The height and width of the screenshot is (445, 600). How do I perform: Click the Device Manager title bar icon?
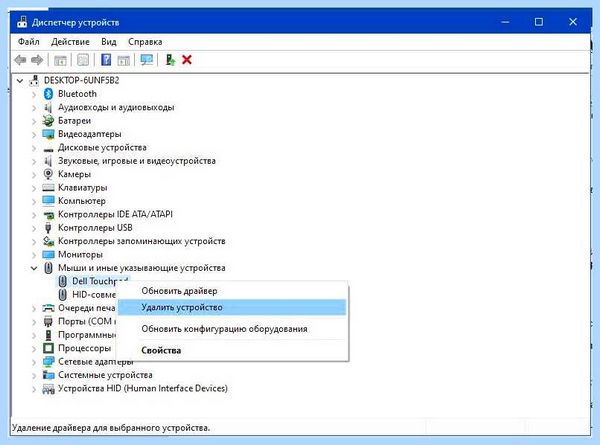point(22,22)
